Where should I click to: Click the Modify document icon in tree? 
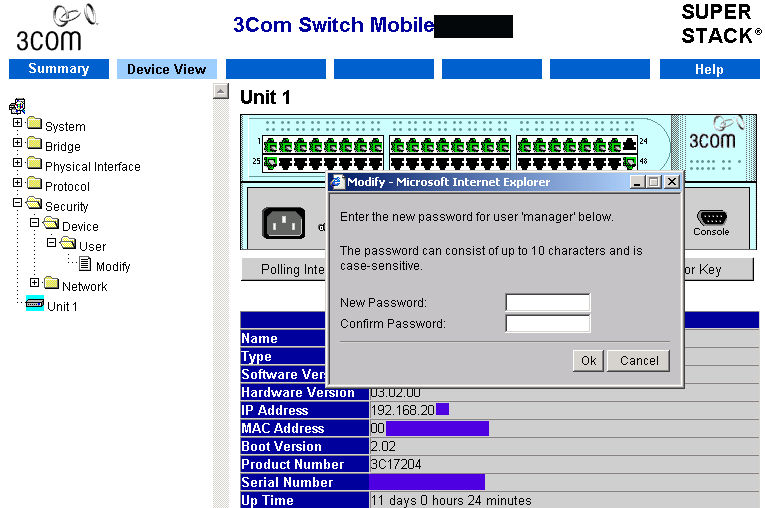(x=85, y=264)
